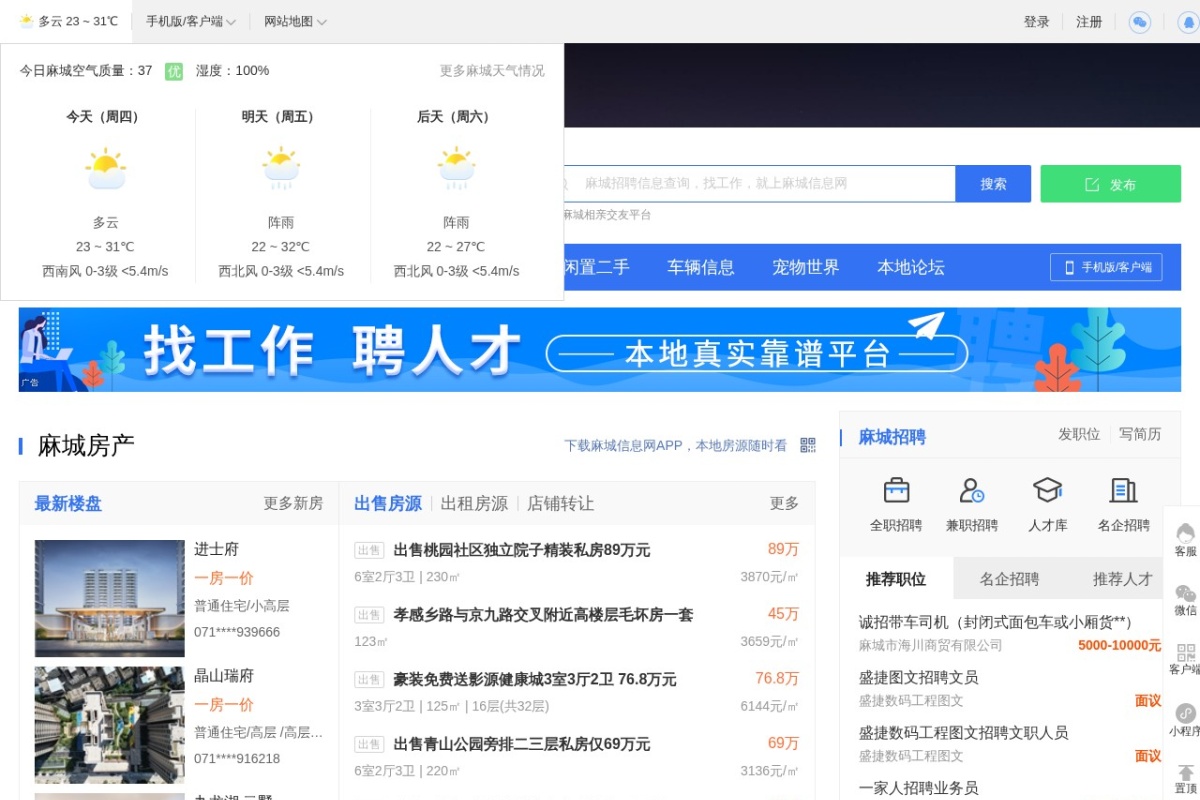Click company name 麻城市海川商贸有限公司

tap(930, 646)
